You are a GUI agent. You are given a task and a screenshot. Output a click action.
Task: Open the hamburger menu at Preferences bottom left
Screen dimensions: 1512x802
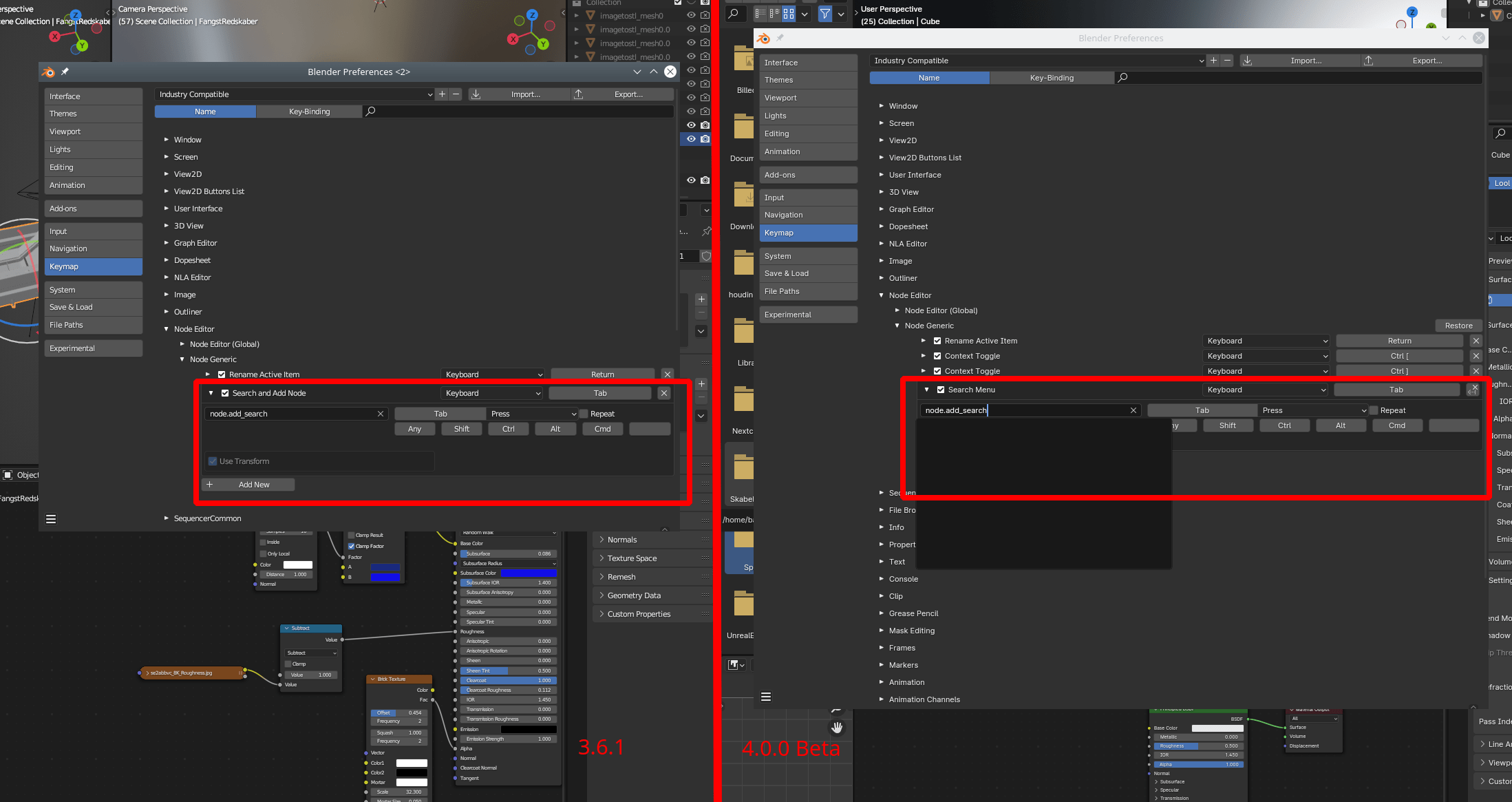tap(51, 518)
